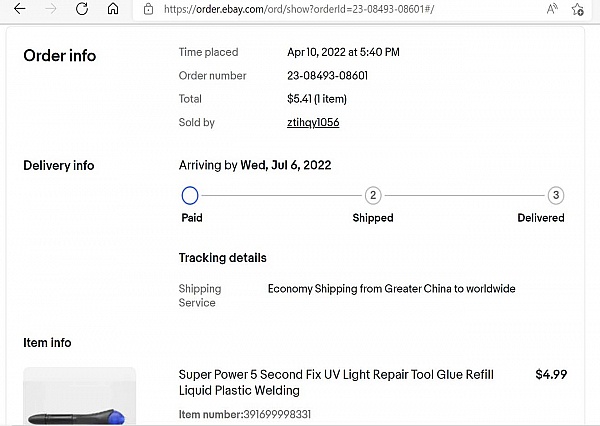
Task: Click the Shipped step 2 circle
Action: click(373, 195)
